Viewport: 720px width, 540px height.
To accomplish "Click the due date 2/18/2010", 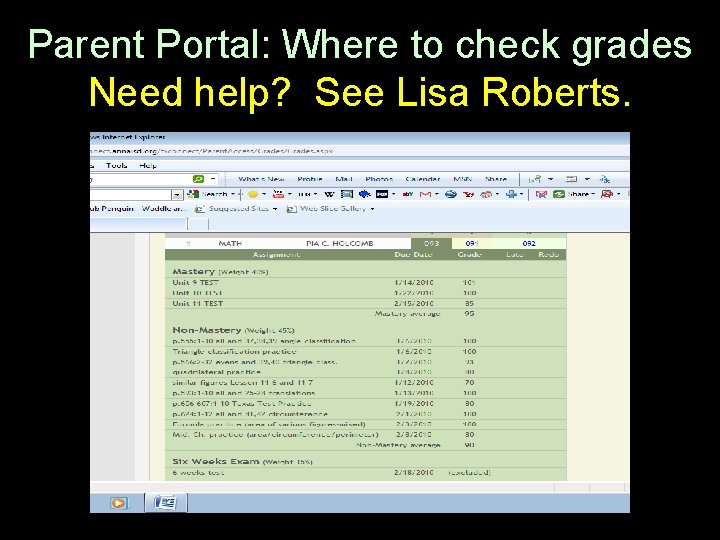I will [413, 472].
